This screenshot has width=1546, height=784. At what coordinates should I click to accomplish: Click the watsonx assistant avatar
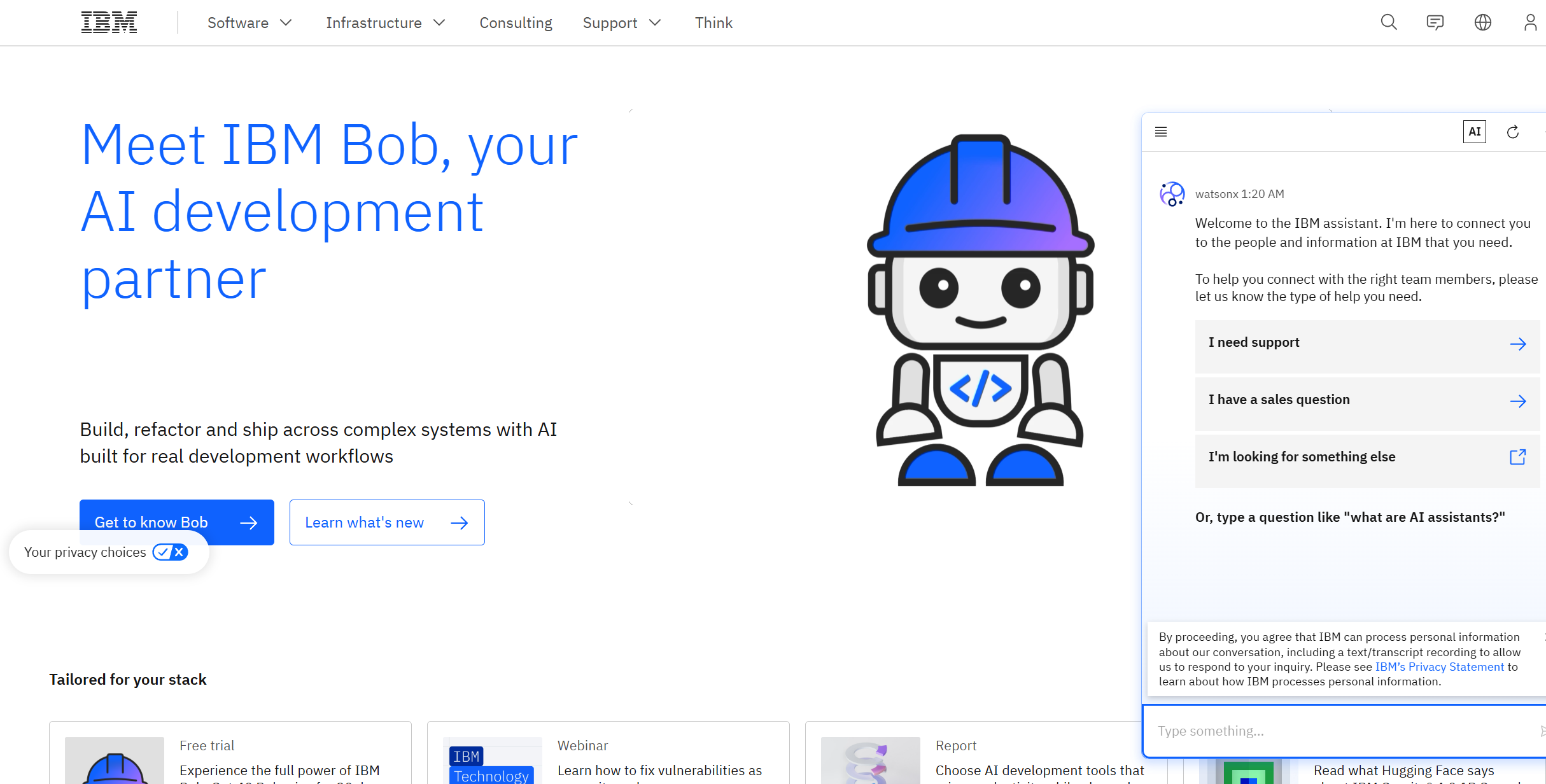click(1172, 194)
